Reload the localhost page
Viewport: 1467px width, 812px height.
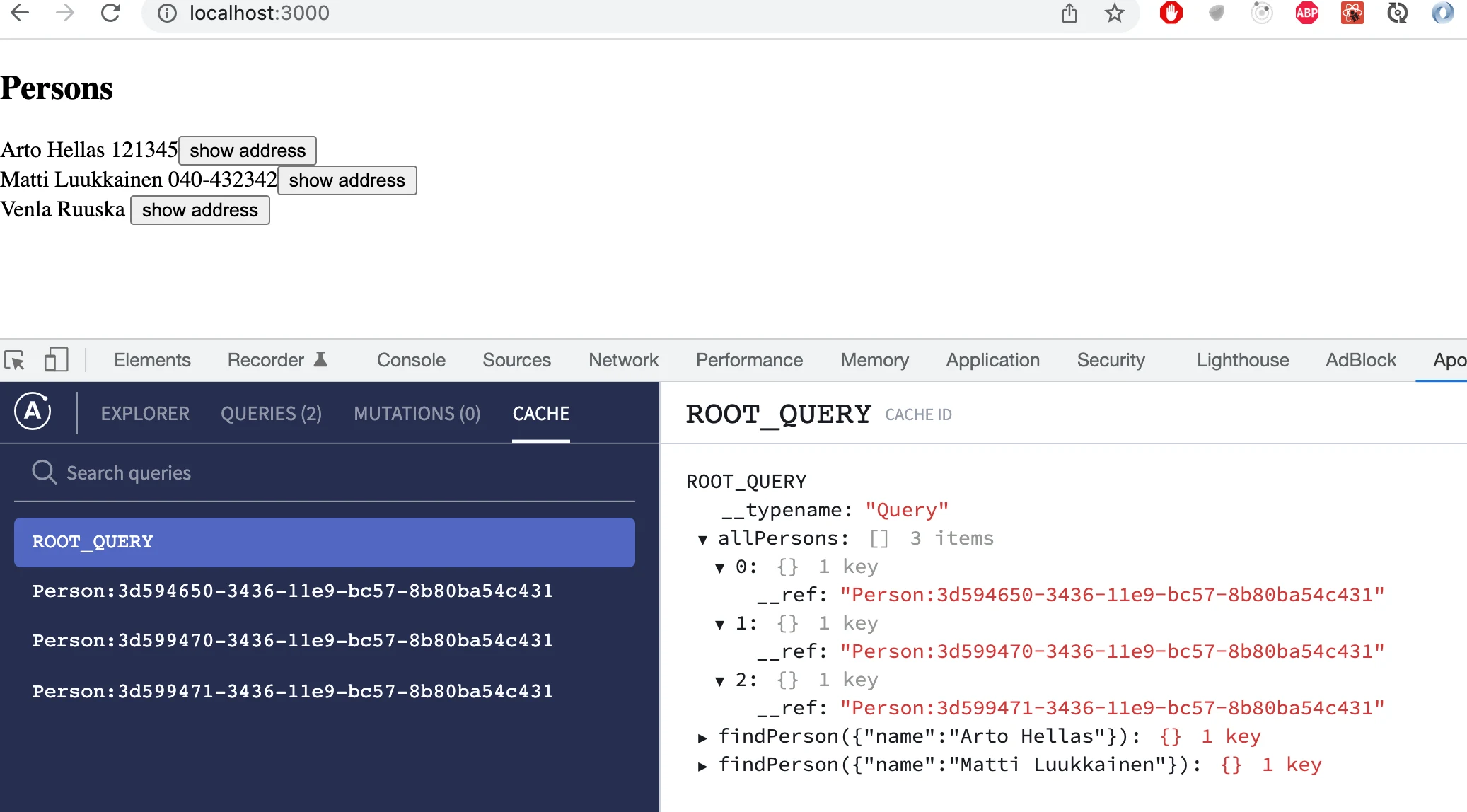click(x=110, y=13)
